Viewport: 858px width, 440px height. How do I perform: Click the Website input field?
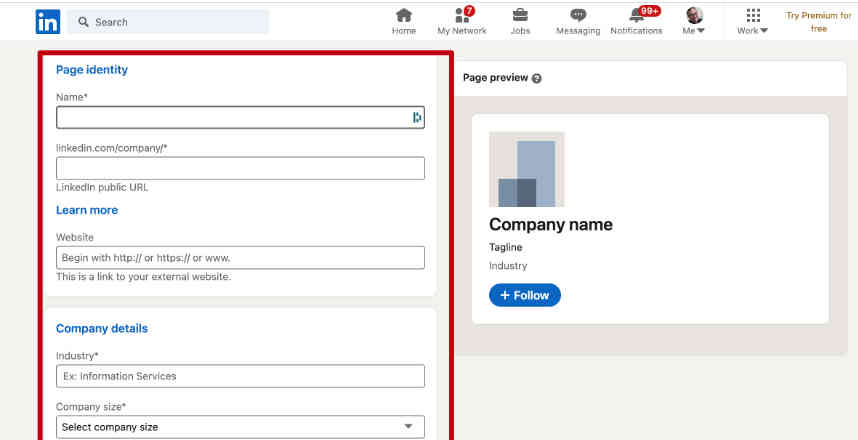click(x=240, y=258)
